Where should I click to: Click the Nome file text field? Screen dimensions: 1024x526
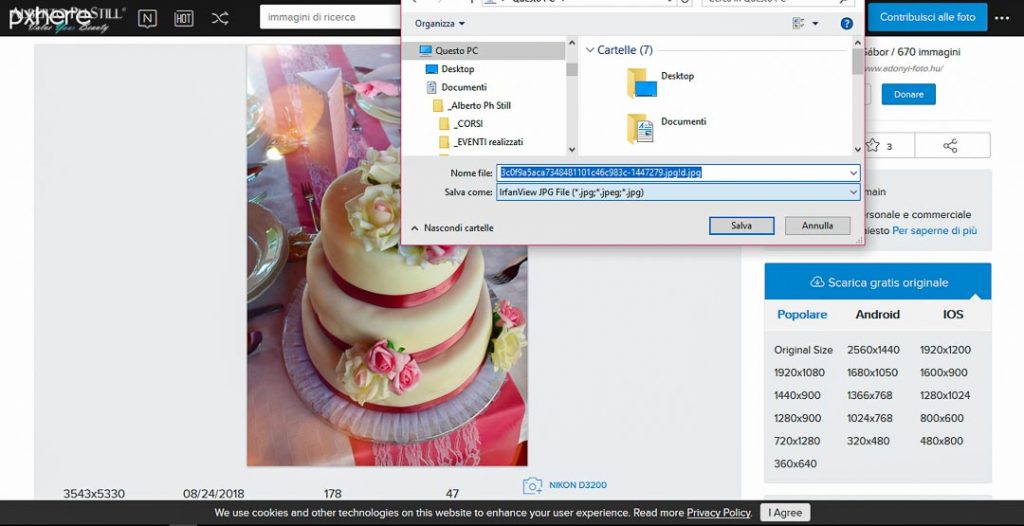(x=672, y=173)
